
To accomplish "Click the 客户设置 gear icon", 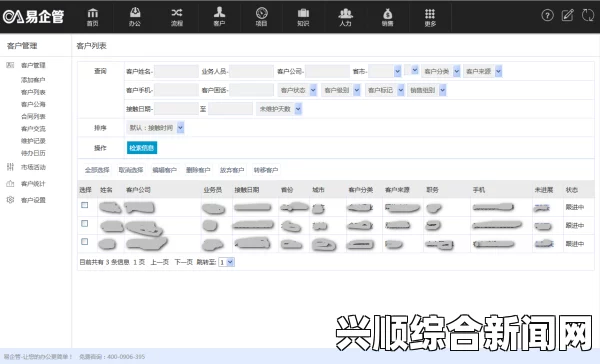I will [10, 200].
